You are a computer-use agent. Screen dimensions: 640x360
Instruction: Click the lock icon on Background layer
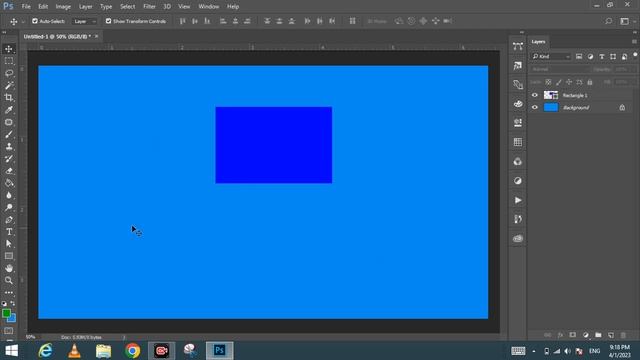pos(622,108)
